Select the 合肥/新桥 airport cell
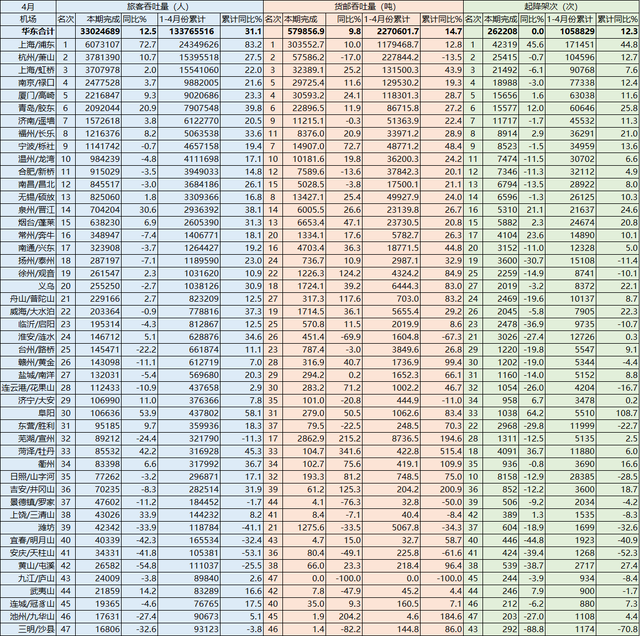This screenshot has width=640, height=636. tap(28, 171)
